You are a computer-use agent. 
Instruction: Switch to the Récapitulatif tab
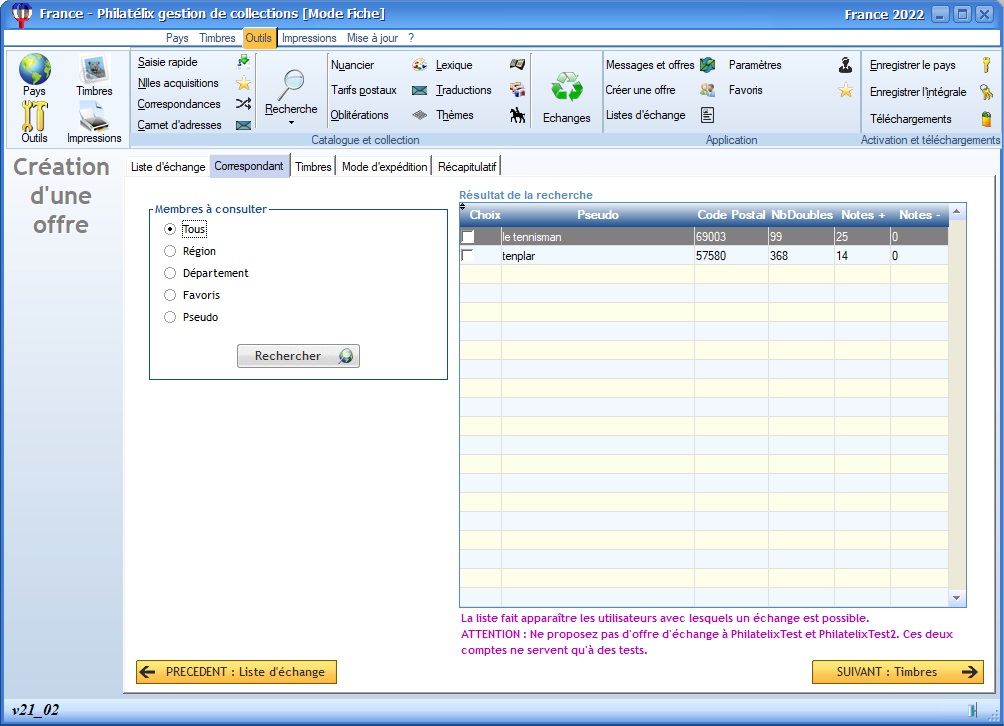467,166
